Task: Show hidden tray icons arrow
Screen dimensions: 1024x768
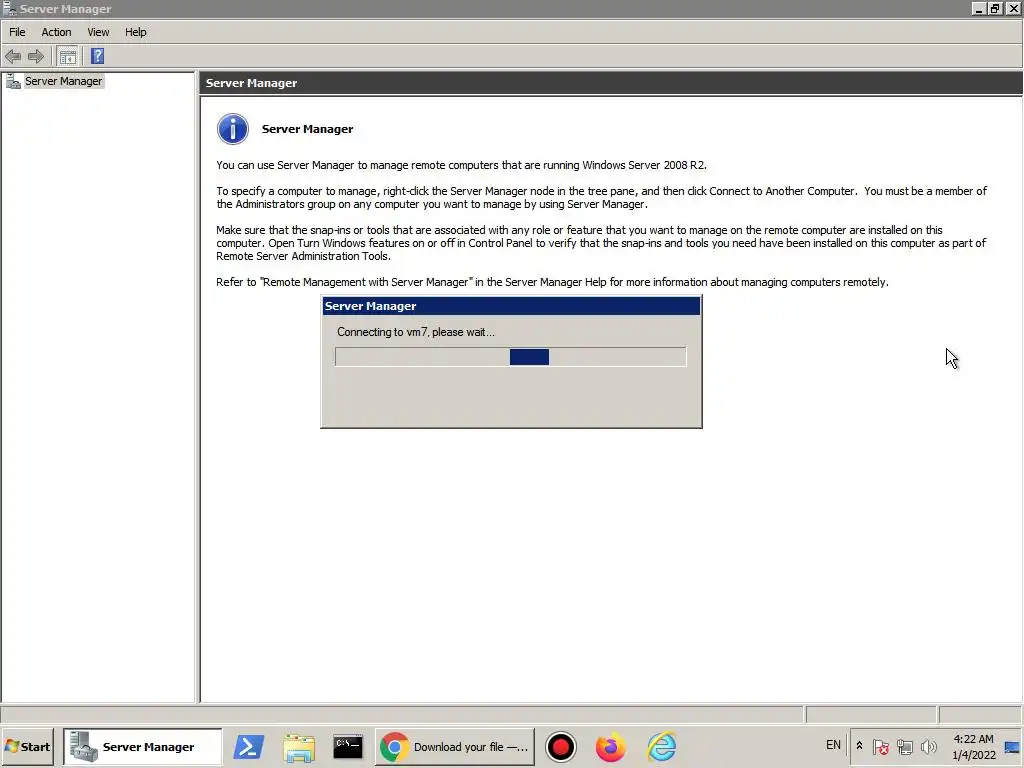Action: coord(859,745)
